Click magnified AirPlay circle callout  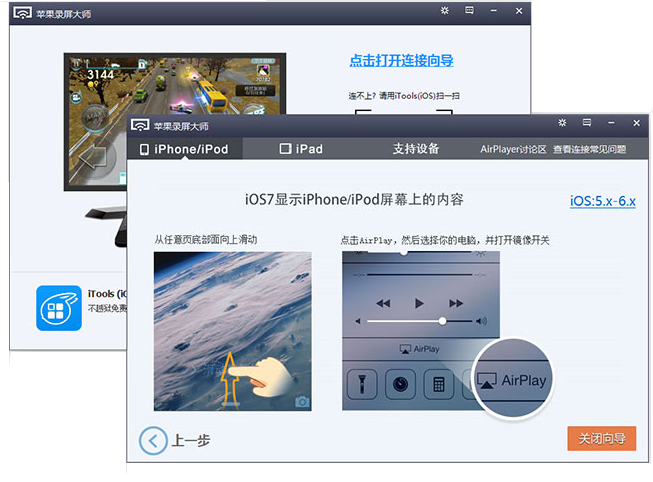coord(513,380)
